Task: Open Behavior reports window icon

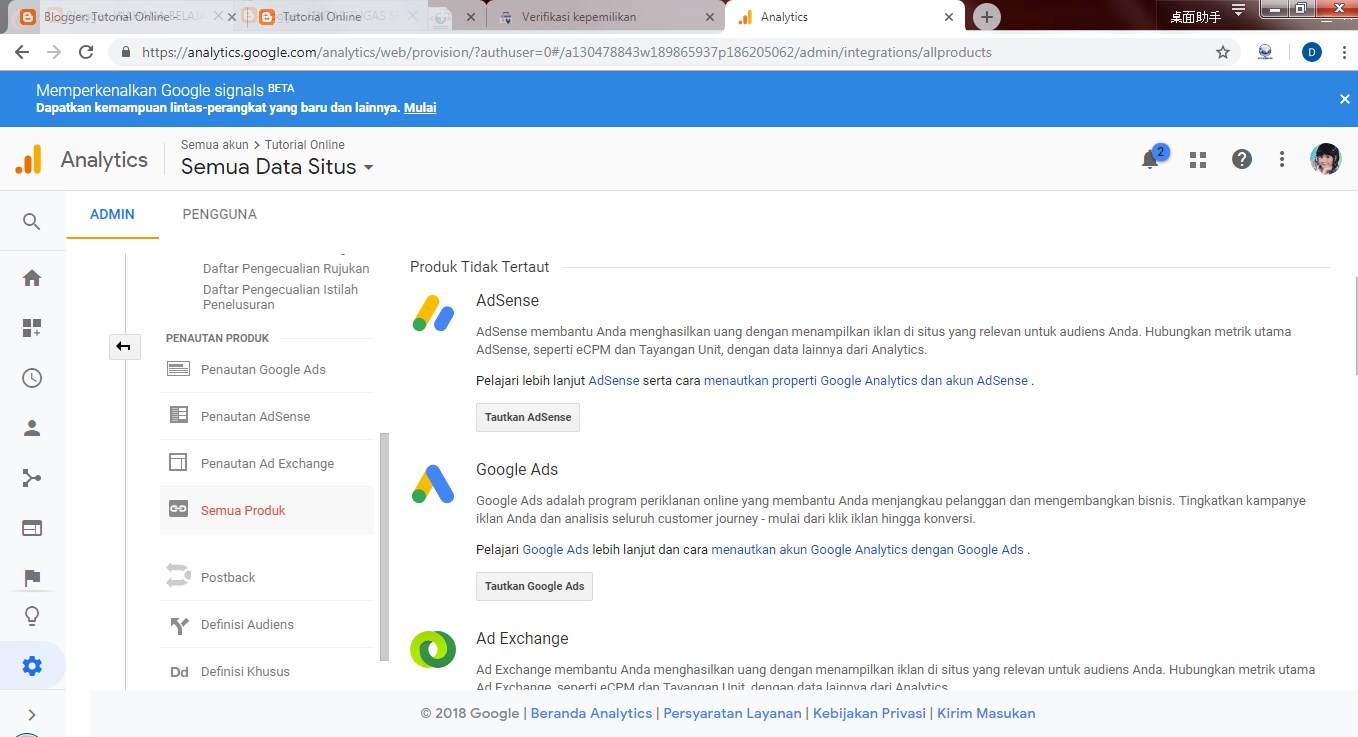Action: pos(32,528)
